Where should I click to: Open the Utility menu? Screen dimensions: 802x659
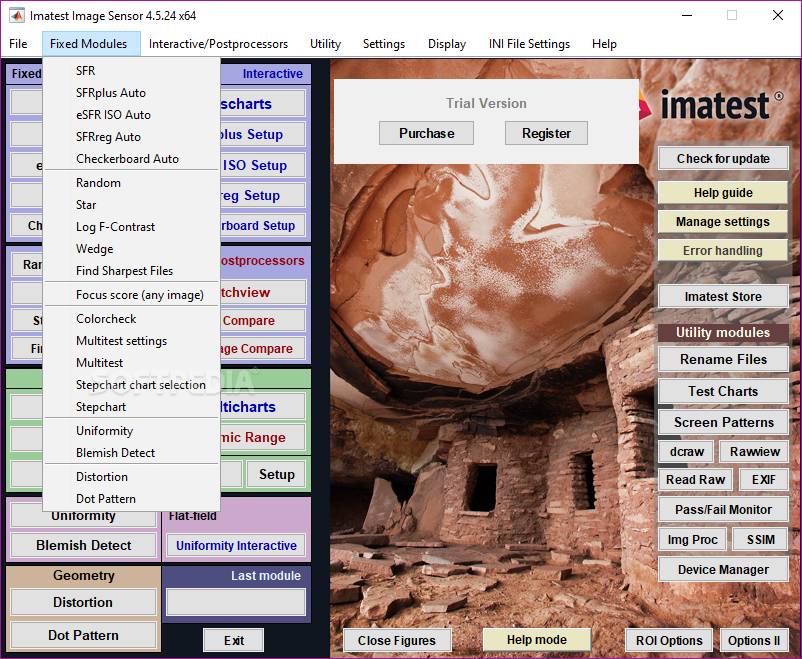point(325,44)
